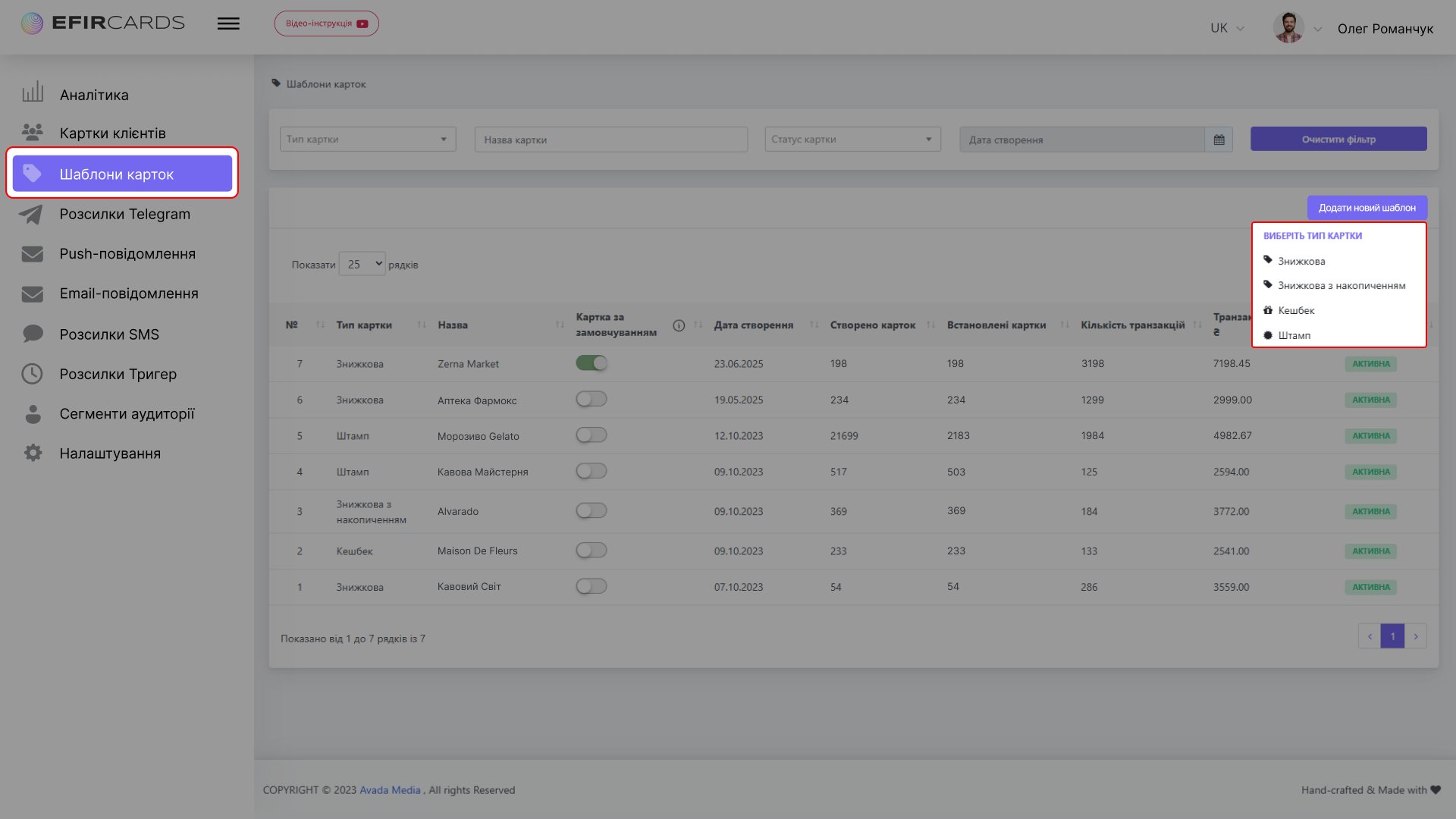Click the Розсилки Тригер clock icon

(x=32, y=374)
